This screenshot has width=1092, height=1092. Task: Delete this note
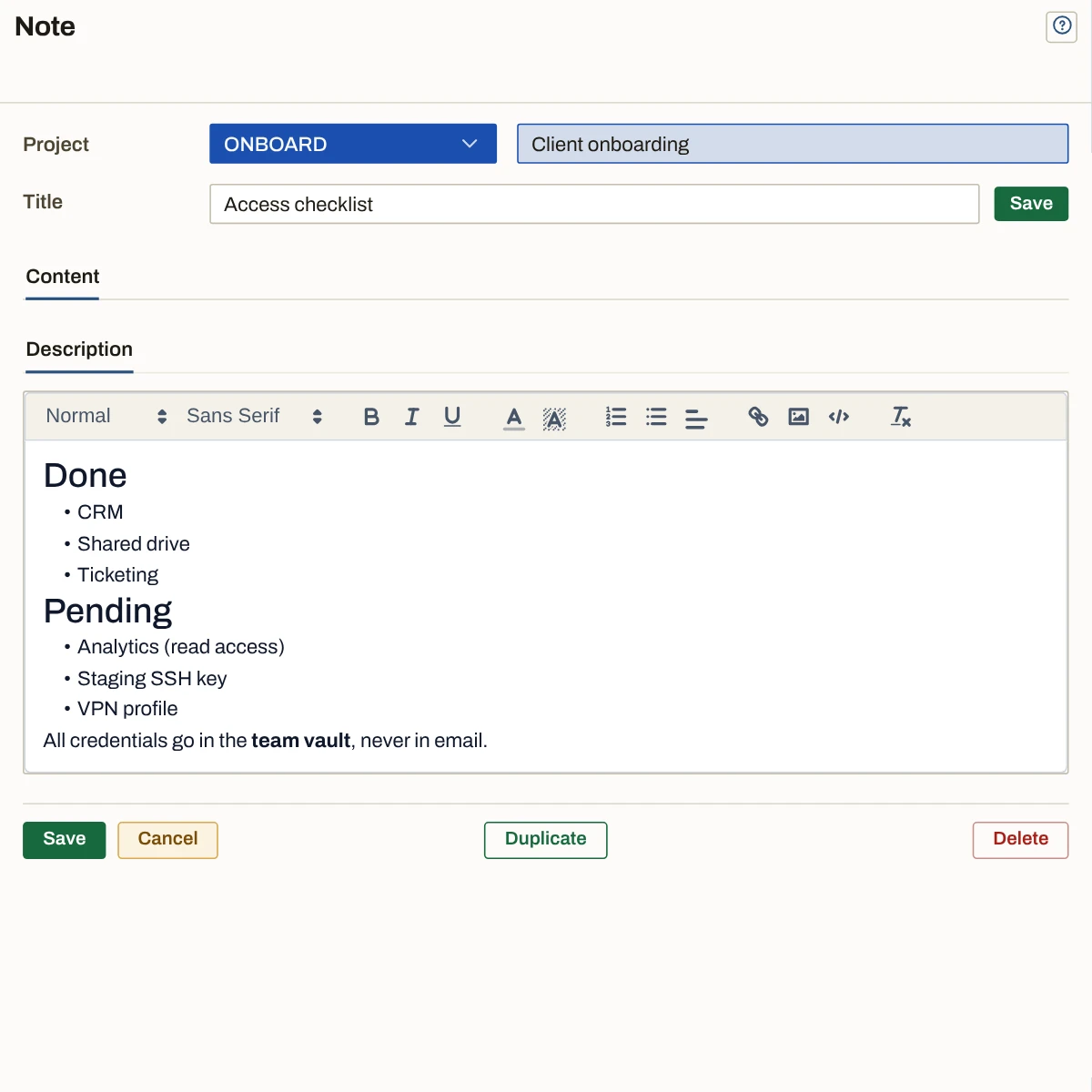(x=1020, y=840)
